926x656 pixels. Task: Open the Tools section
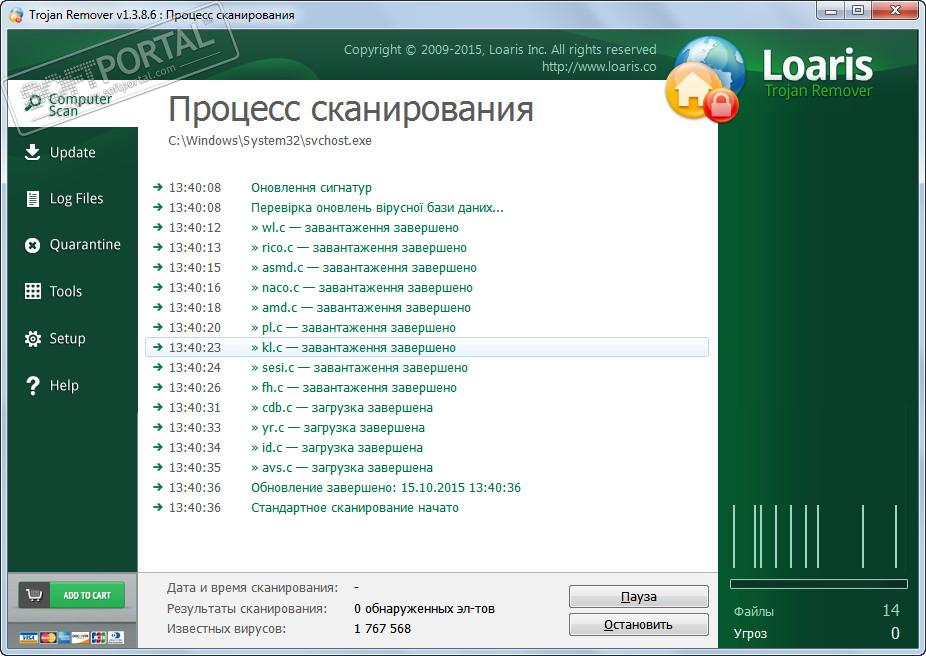point(73,291)
